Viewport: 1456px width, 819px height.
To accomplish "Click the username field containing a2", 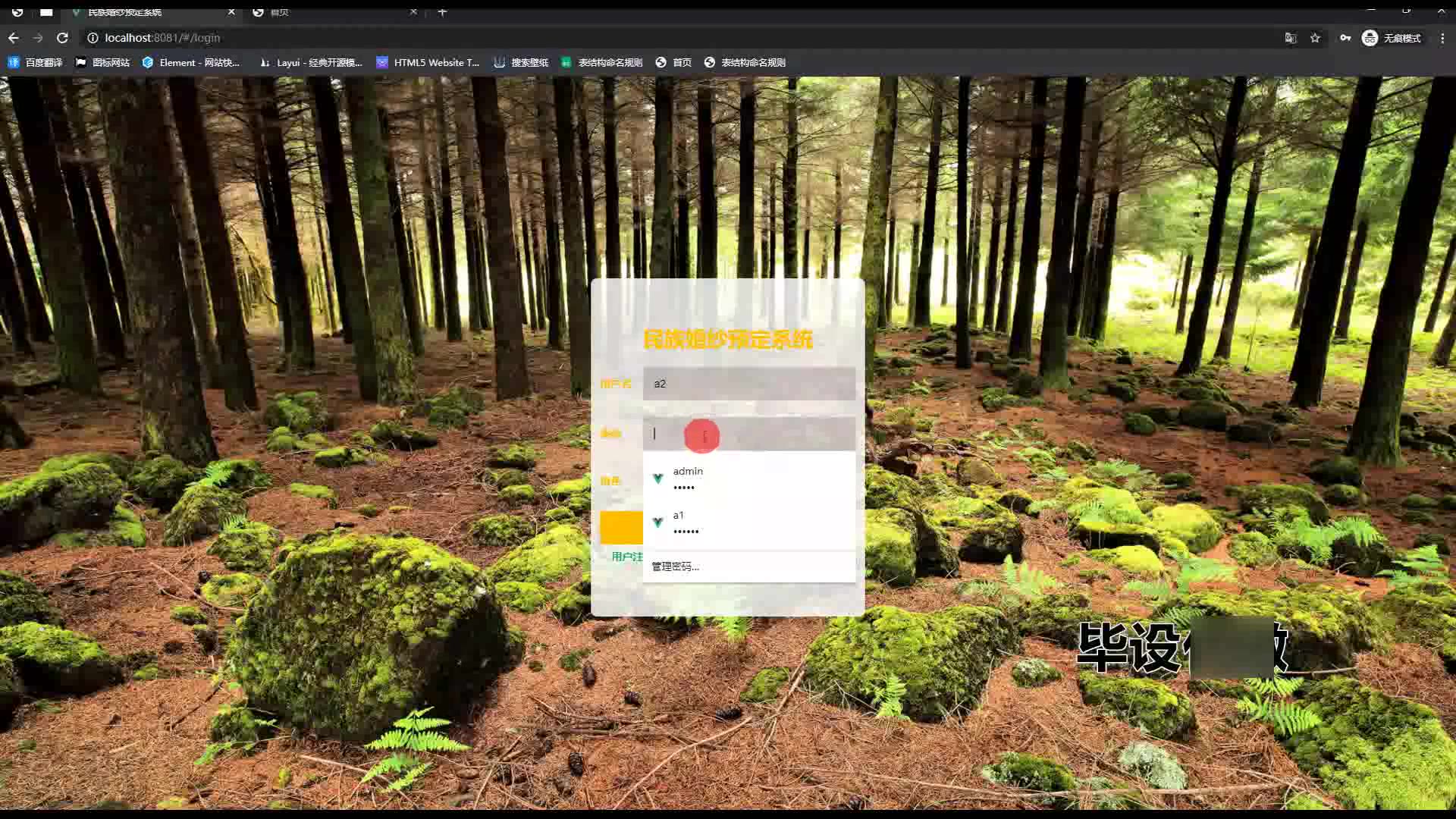I will [x=749, y=384].
